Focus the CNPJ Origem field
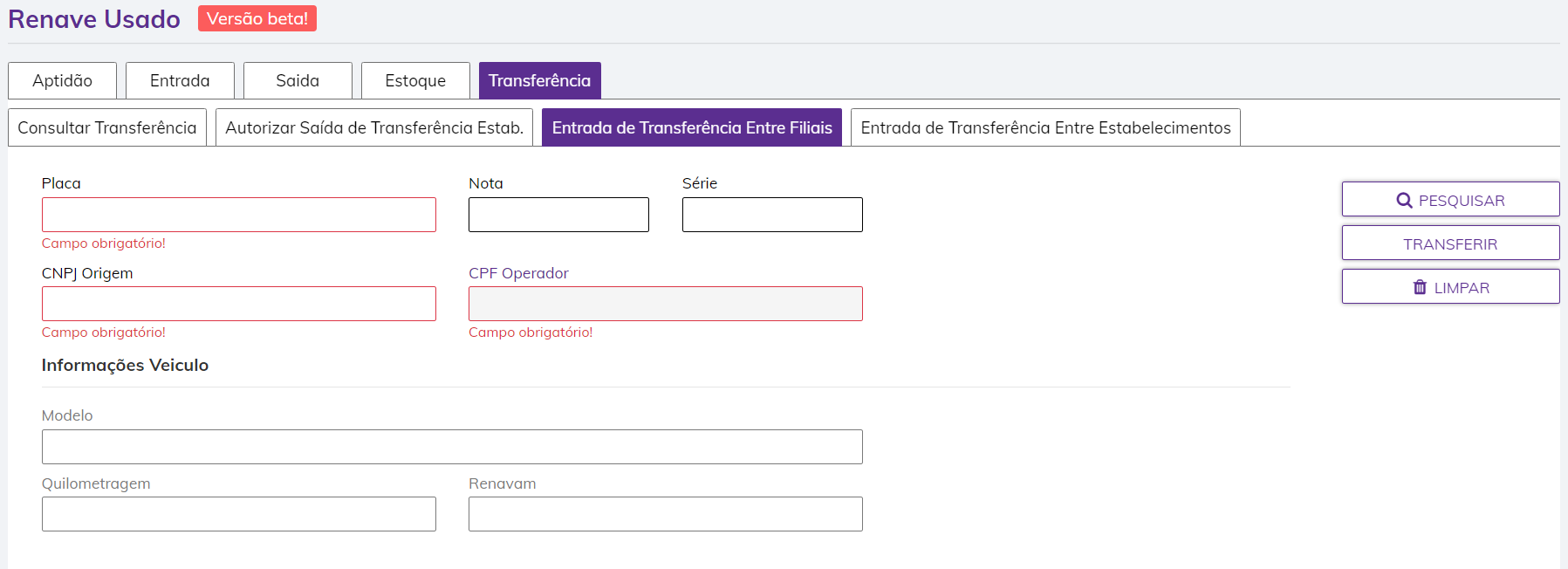 click(238, 304)
